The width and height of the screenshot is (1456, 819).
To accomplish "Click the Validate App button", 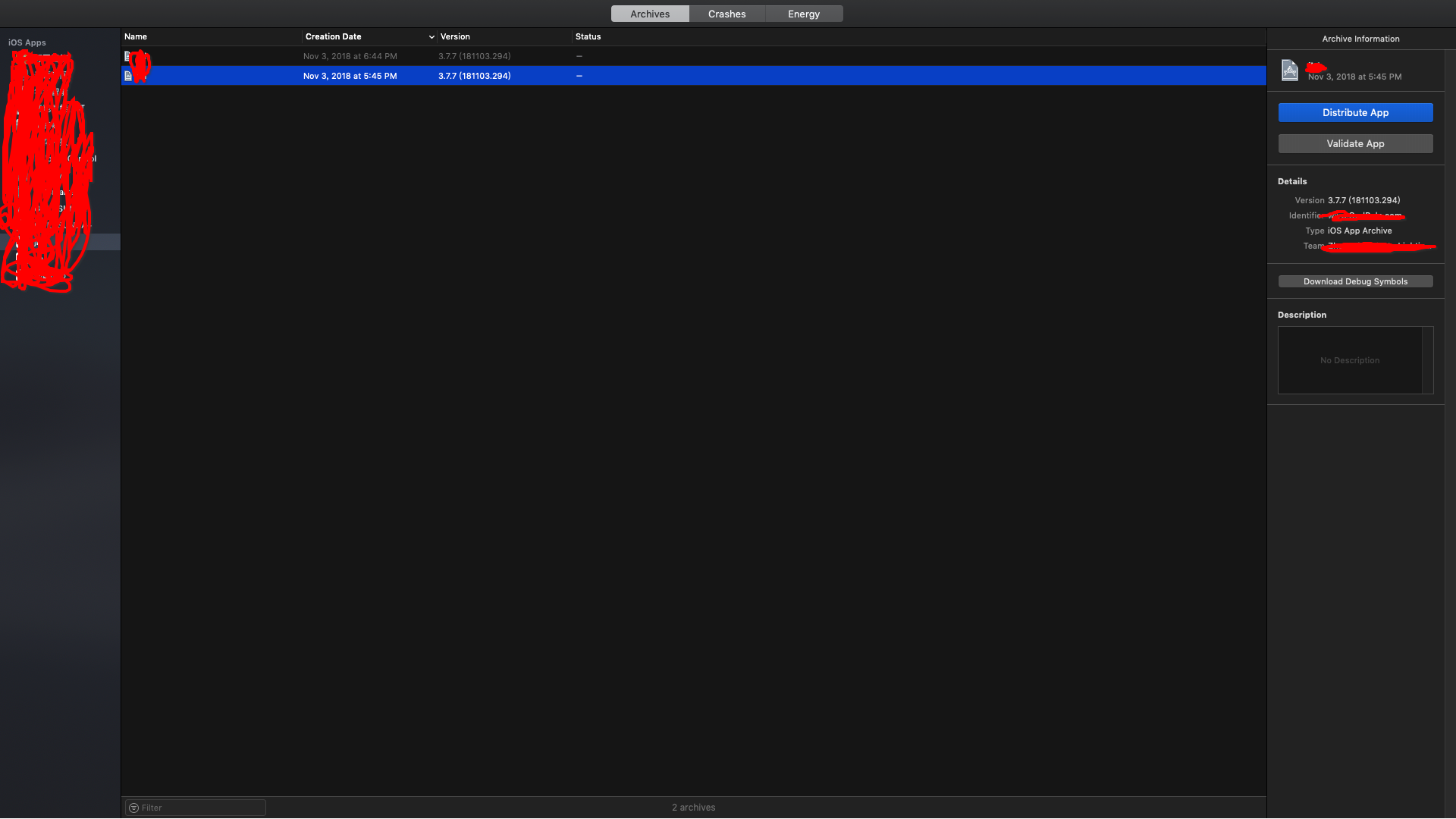I will (x=1355, y=143).
